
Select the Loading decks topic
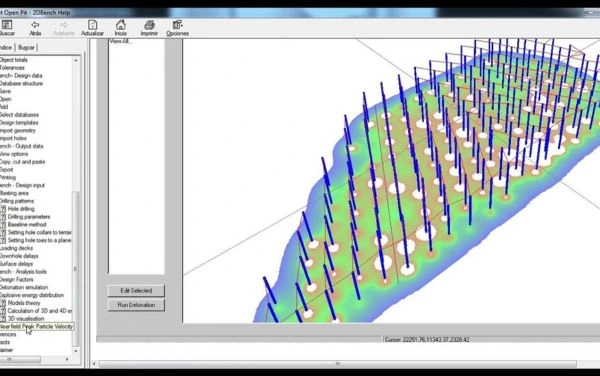click(16, 248)
